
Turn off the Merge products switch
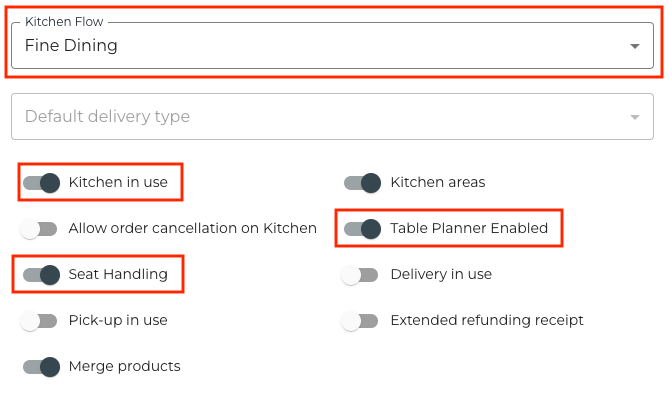point(41,367)
